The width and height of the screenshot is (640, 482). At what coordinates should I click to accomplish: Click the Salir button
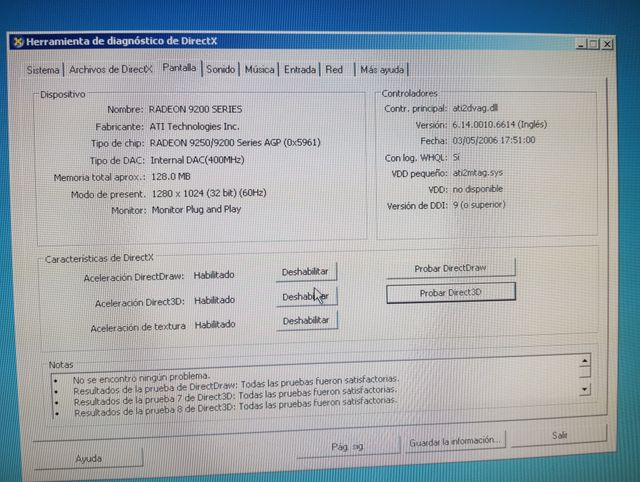pos(560,435)
